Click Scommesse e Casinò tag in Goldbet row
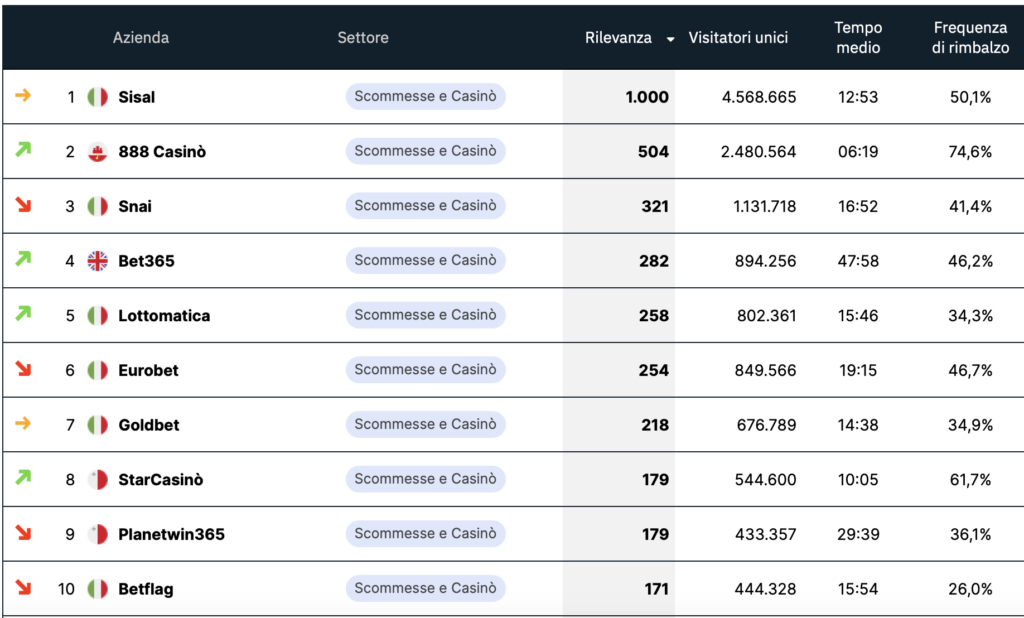 425,424
